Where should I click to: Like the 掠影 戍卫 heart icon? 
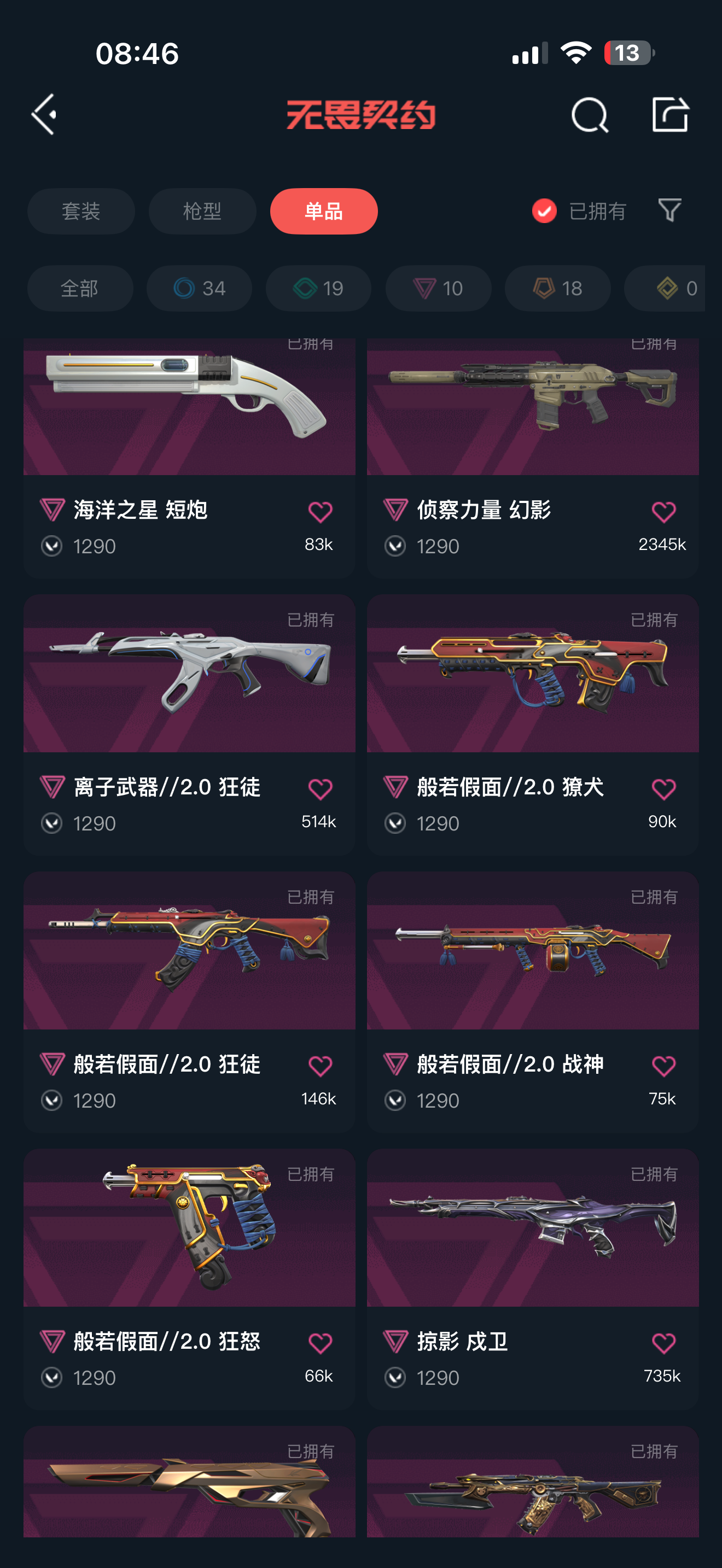(663, 1343)
